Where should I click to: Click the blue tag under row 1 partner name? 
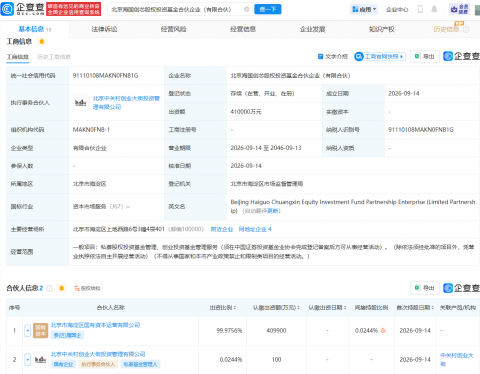pyautogui.click(x=68, y=335)
